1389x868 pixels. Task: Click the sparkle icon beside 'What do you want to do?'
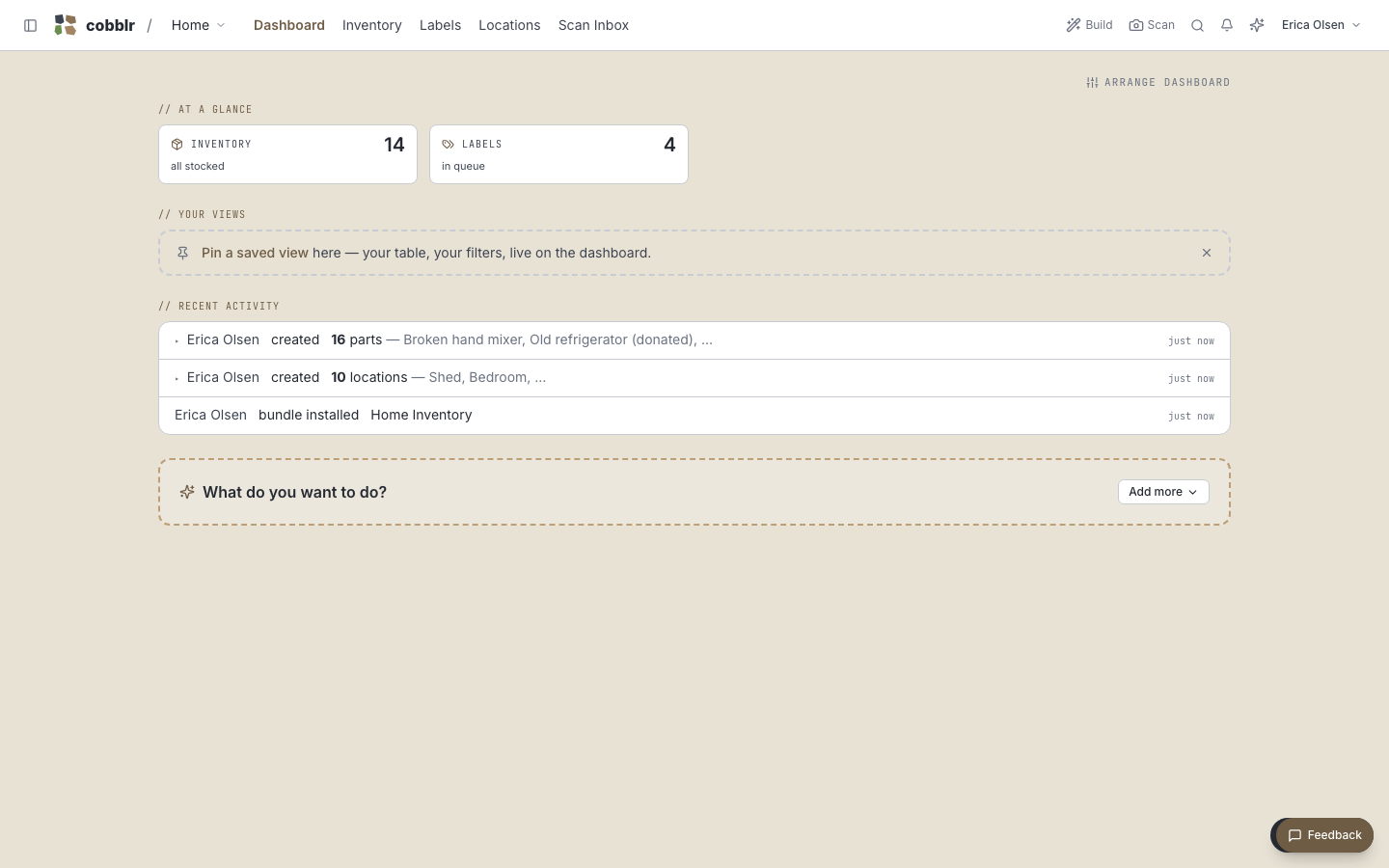[x=187, y=492]
